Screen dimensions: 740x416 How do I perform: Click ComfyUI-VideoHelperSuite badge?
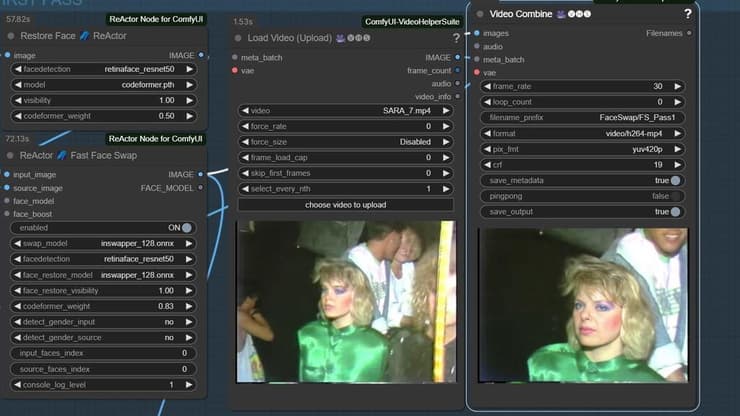[x=412, y=22]
